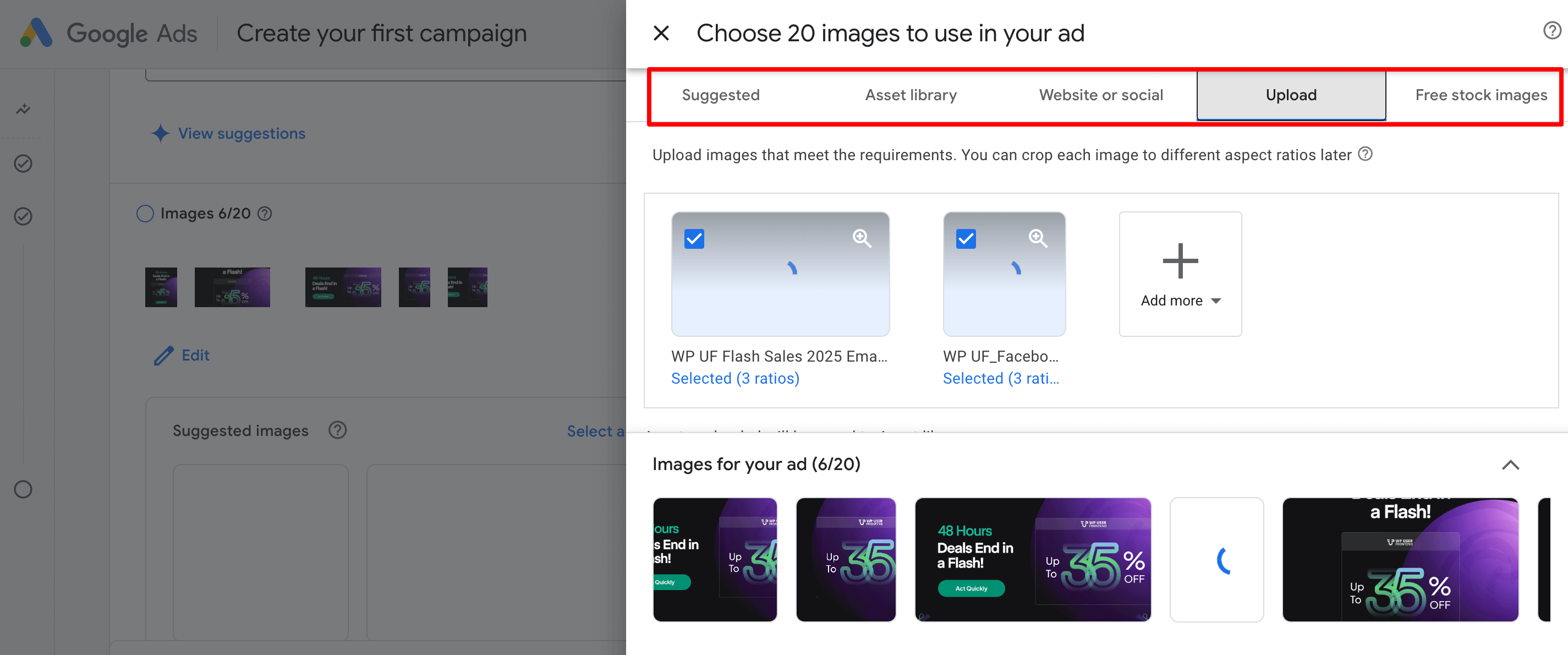Select the wide 48 Hours Deals ad thumbnail

(x=1033, y=559)
